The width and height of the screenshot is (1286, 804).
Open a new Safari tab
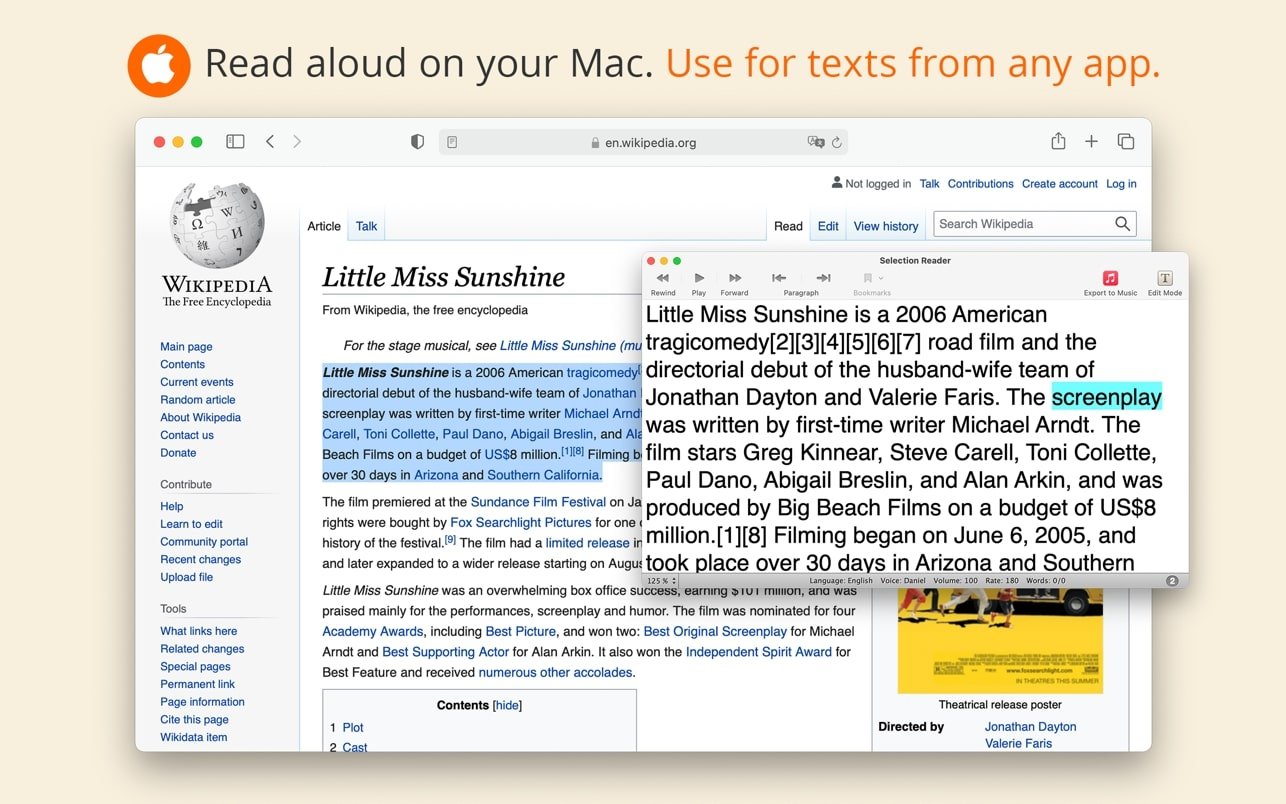pyautogui.click(x=1091, y=142)
